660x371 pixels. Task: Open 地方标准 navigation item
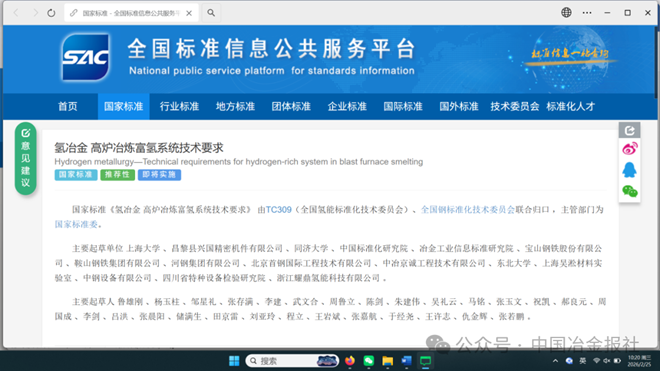point(235,107)
